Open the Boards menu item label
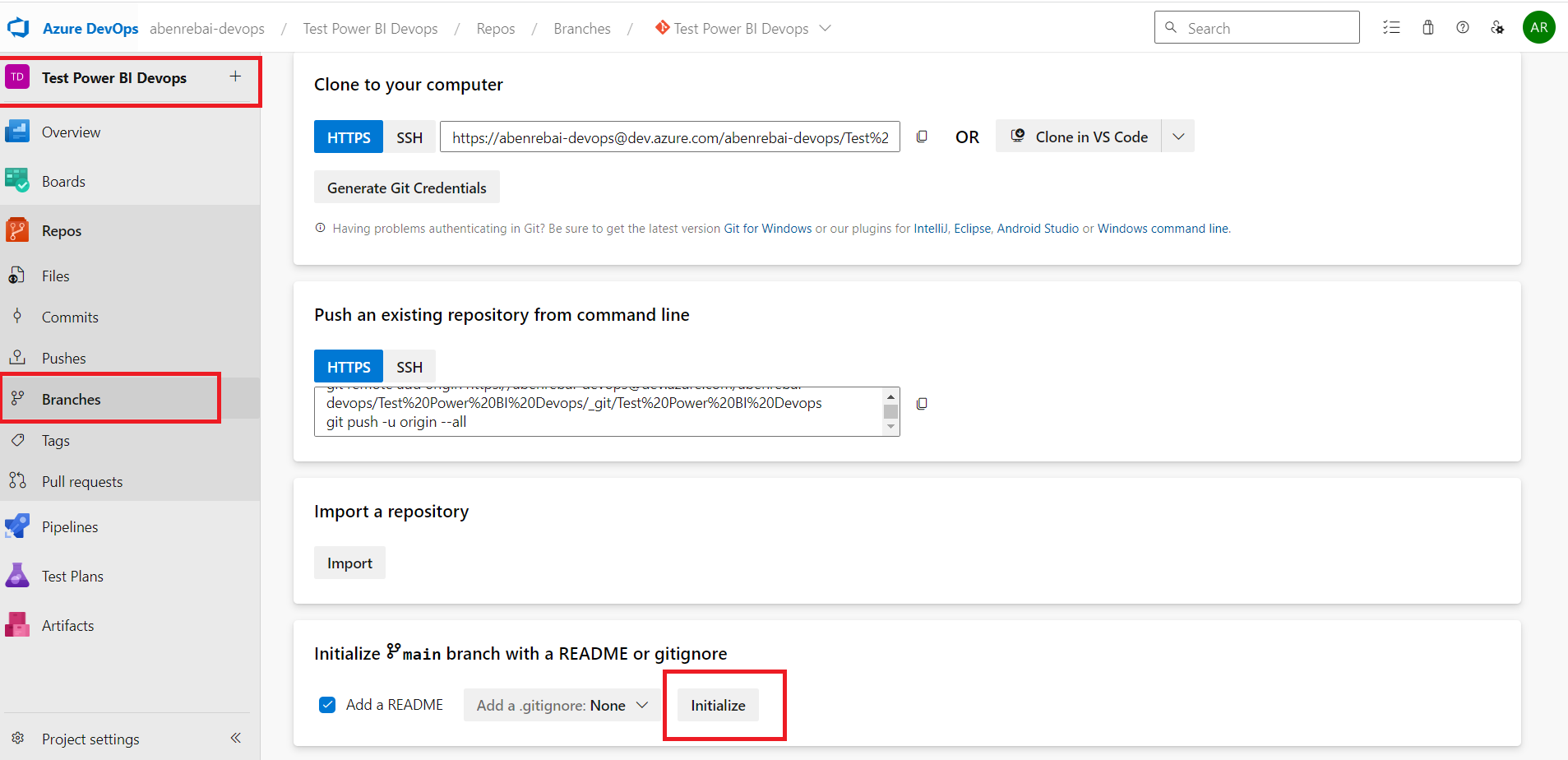Image resolution: width=1568 pixels, height=760 pixels. (63, 181)
